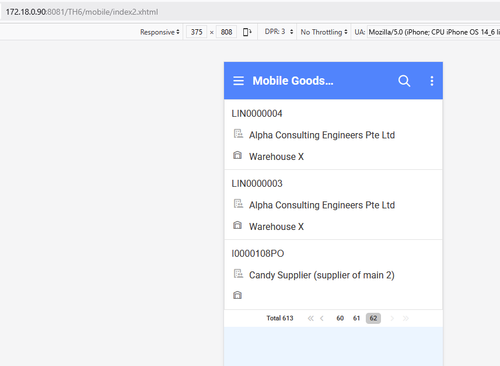This screenshot has width=500, height=366.
Task: Click warehouse icon in the LIN0000003 card
Action: click(237, 225)
